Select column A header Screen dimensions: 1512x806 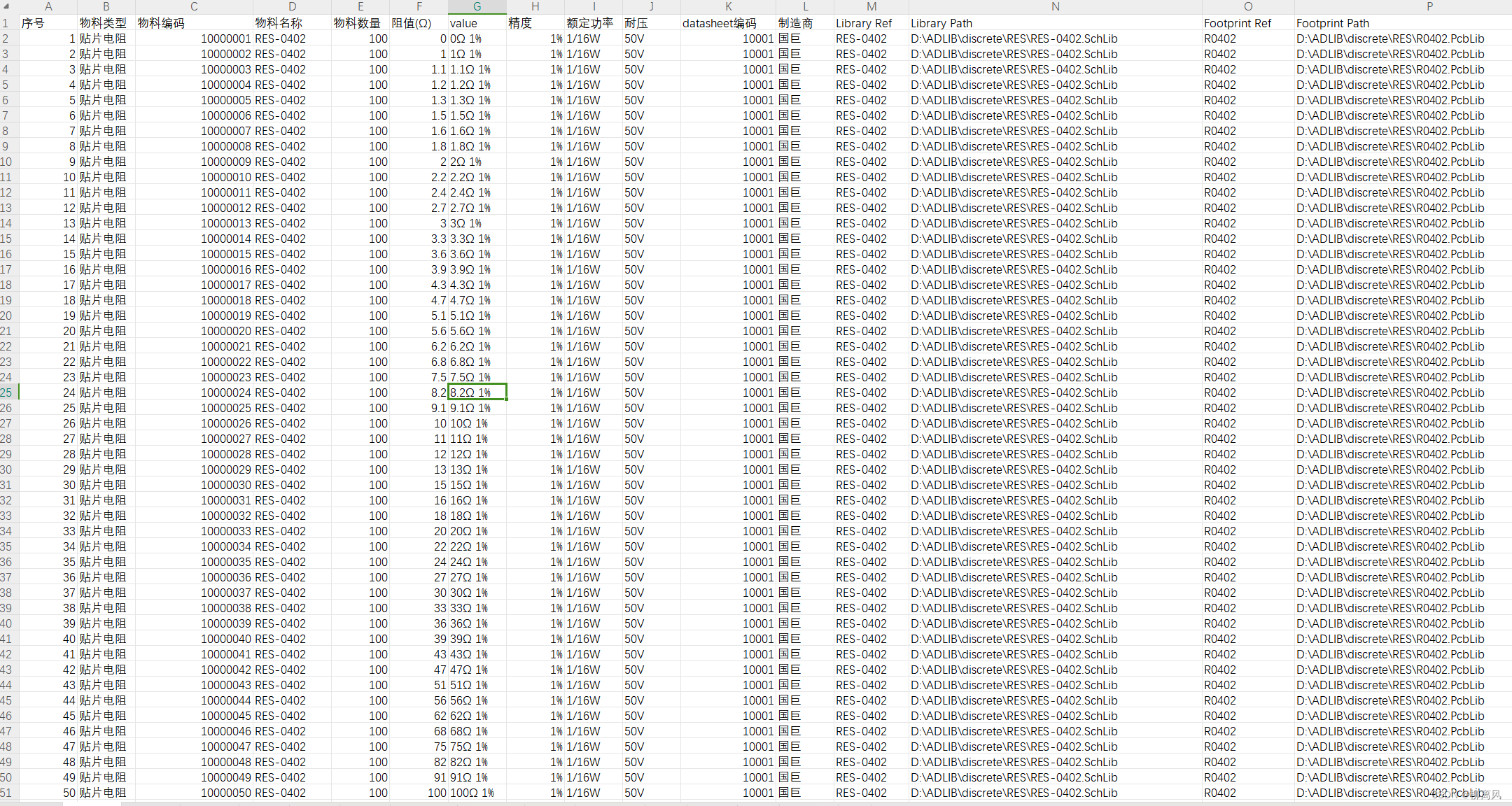(x=48, y=6)
